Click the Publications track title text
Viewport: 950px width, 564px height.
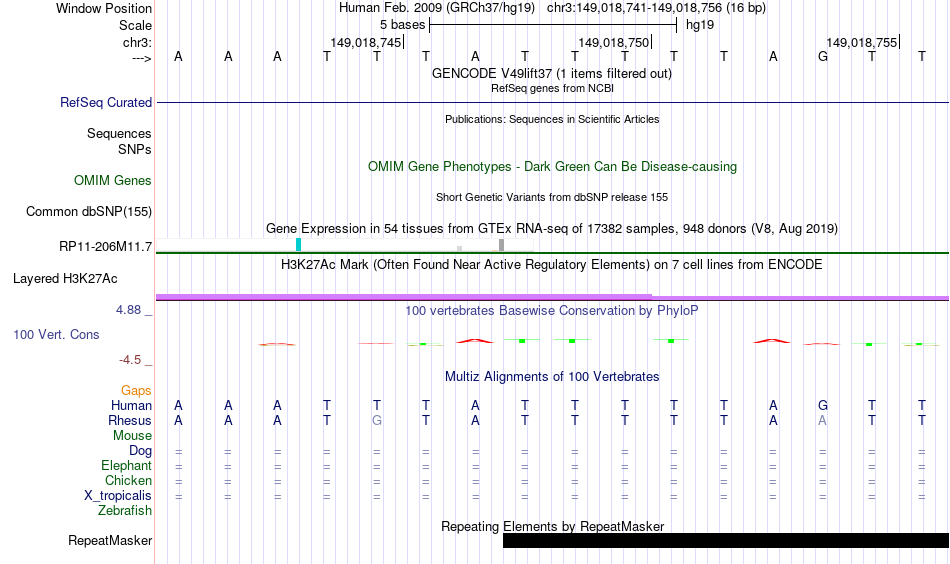coord(552,119)
